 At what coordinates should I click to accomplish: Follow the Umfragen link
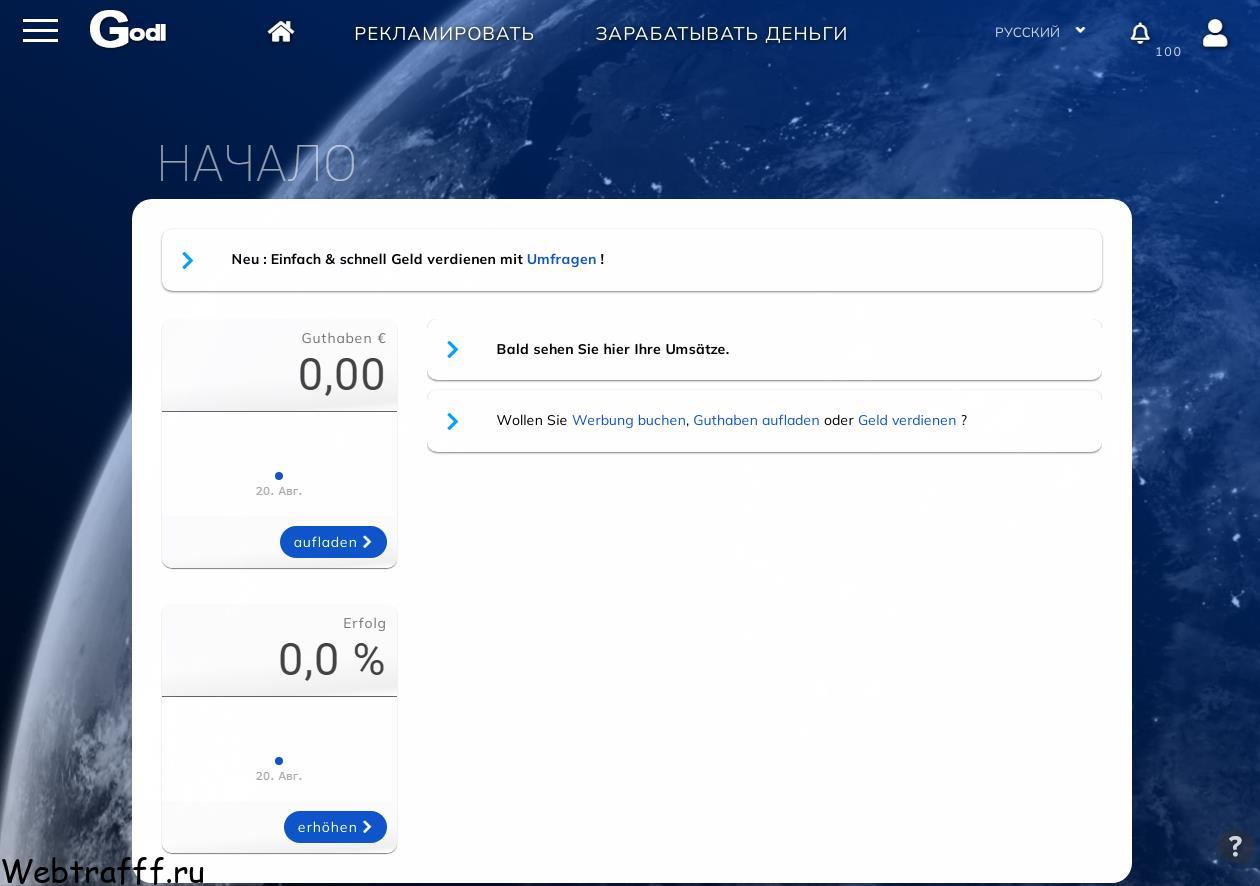click(561, 259)
